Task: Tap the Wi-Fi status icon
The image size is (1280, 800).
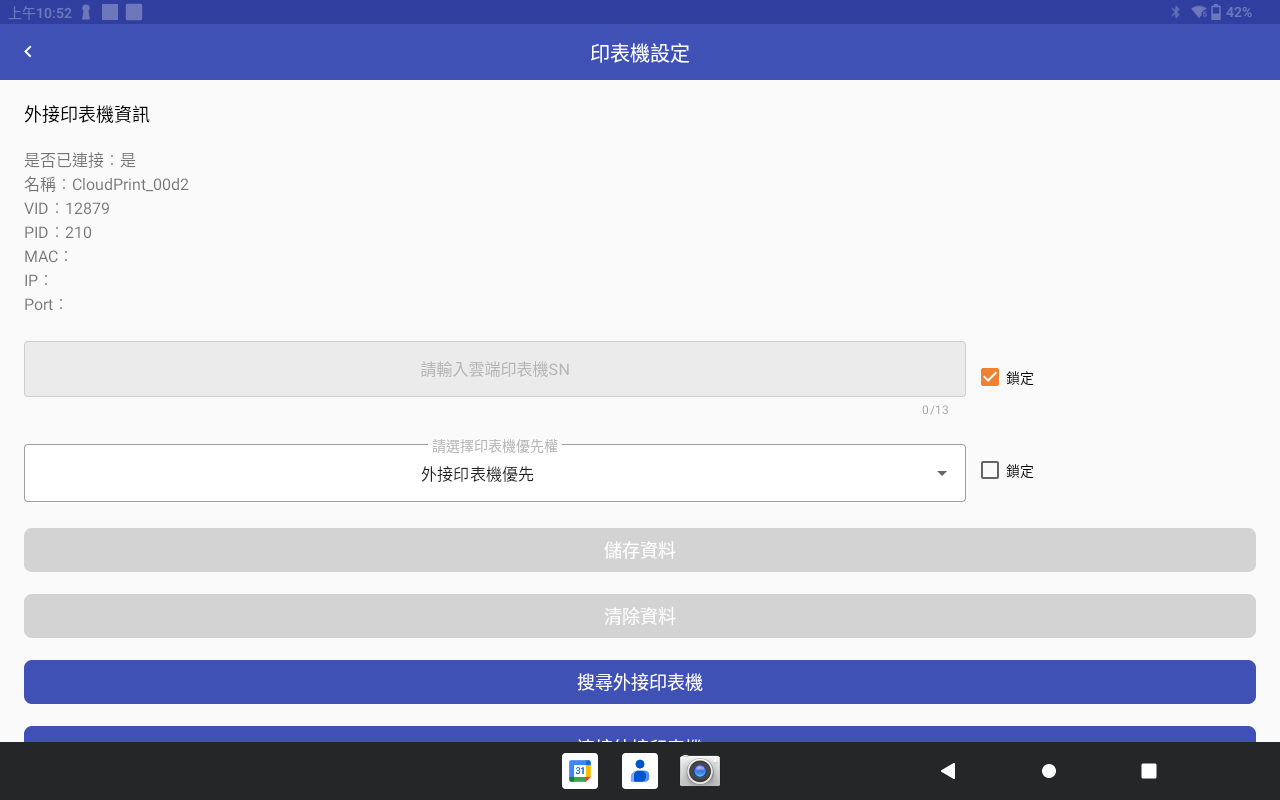Action: click(x=1198, y=12)
